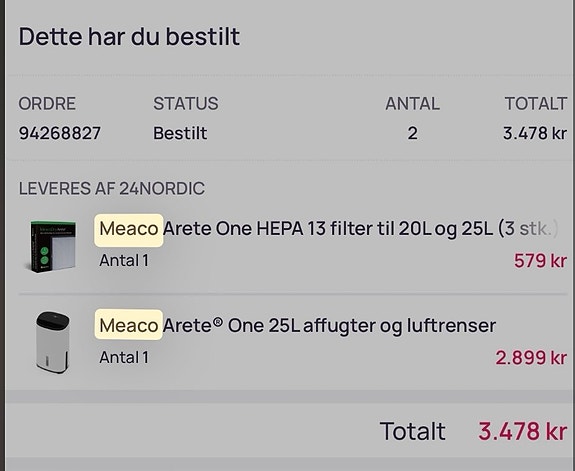Viewport: 575px width, 471px height.
Task: Click the order quantity value 2
Action: point(413,133)
